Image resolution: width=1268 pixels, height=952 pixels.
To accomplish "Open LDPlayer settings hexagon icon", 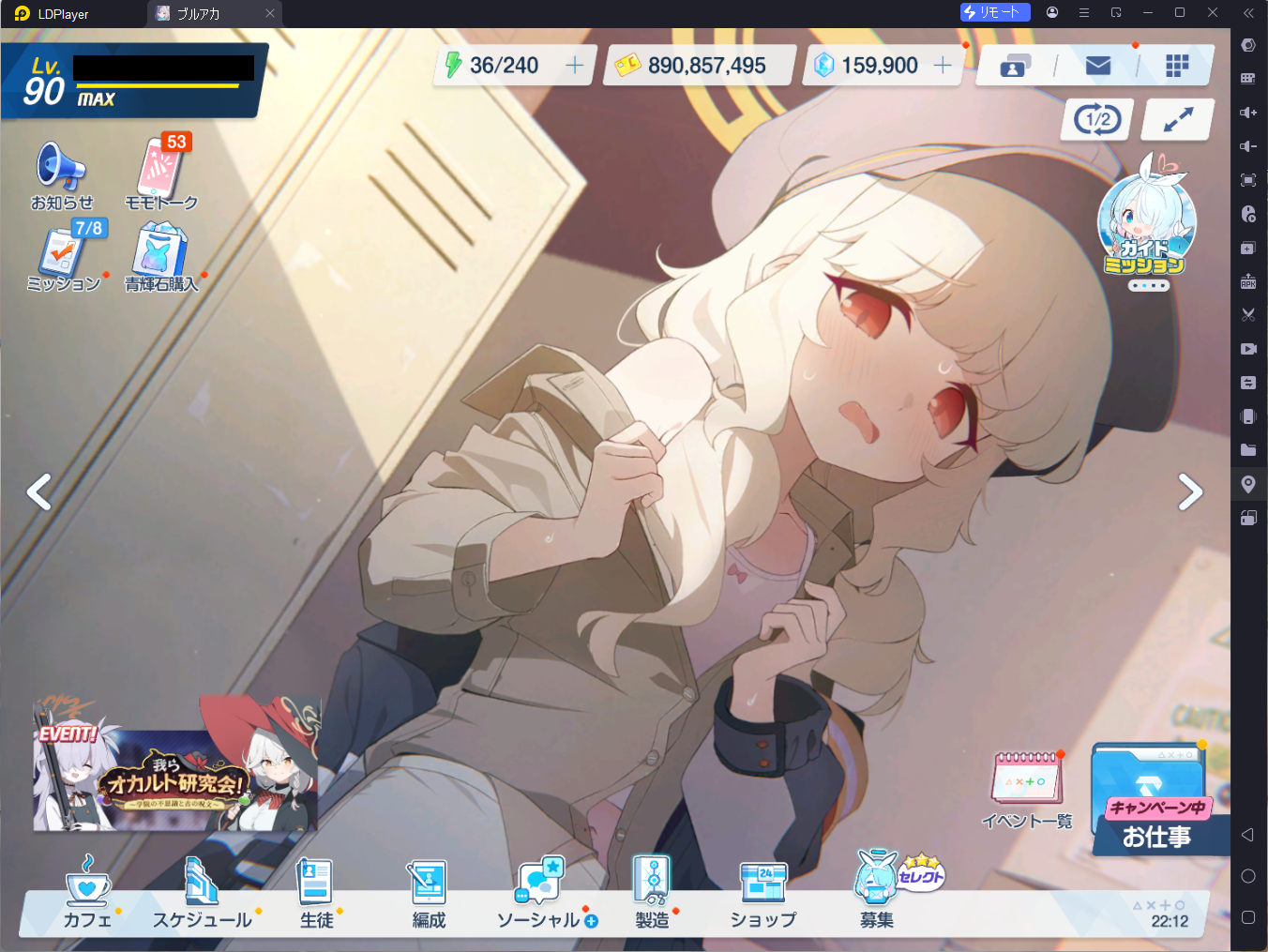I will tap(1248, 45).
